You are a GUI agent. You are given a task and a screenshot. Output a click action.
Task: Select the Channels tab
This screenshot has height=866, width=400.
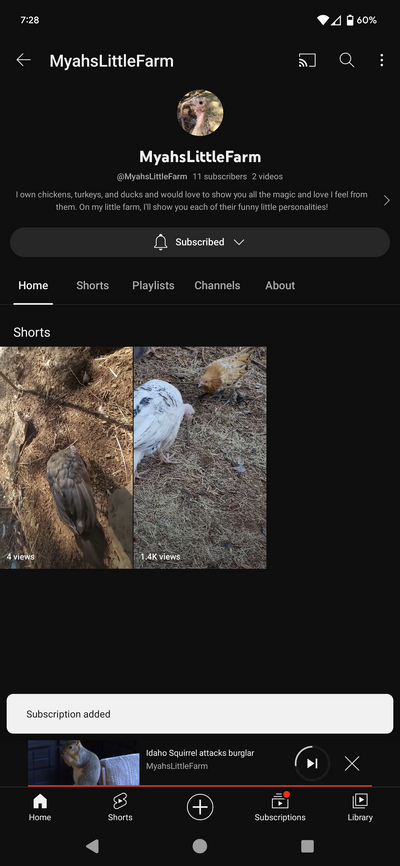click(x=217, y=286)
